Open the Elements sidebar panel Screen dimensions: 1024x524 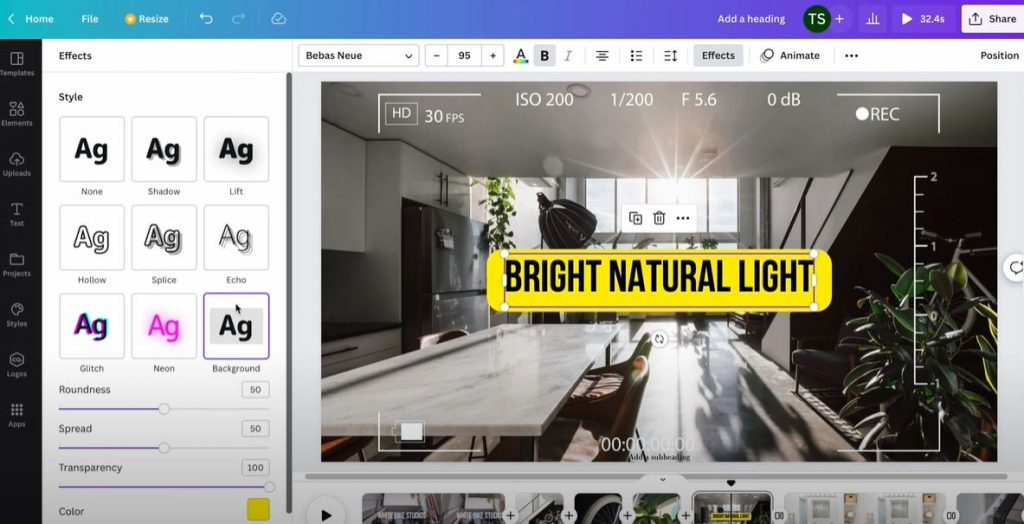(17, 114)
